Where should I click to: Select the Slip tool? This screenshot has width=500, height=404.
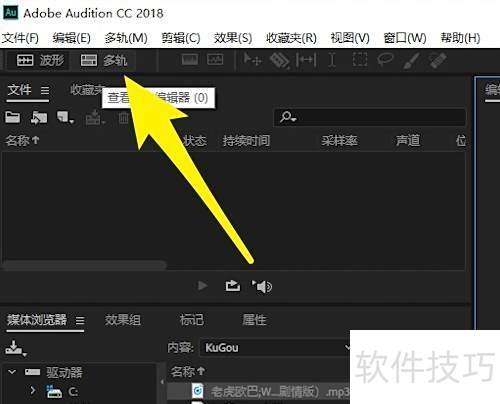tap(306, 60)
